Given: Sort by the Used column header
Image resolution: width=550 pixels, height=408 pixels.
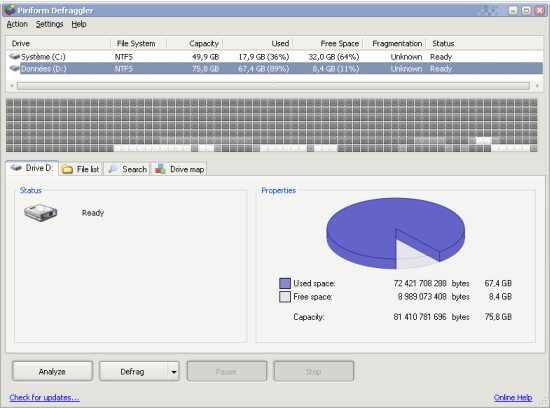Looking at the screenshot, I should (x=258, y=44).
